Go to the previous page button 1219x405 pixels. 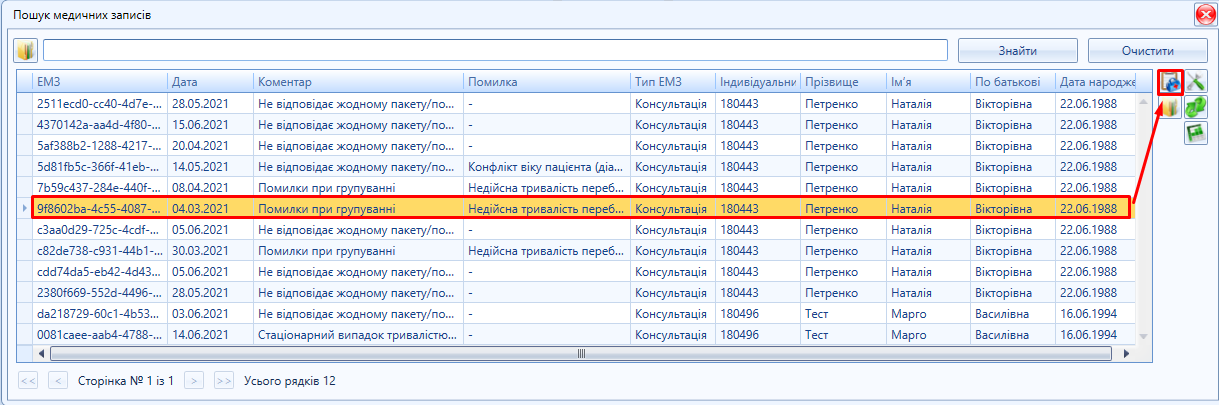point(59,381)
